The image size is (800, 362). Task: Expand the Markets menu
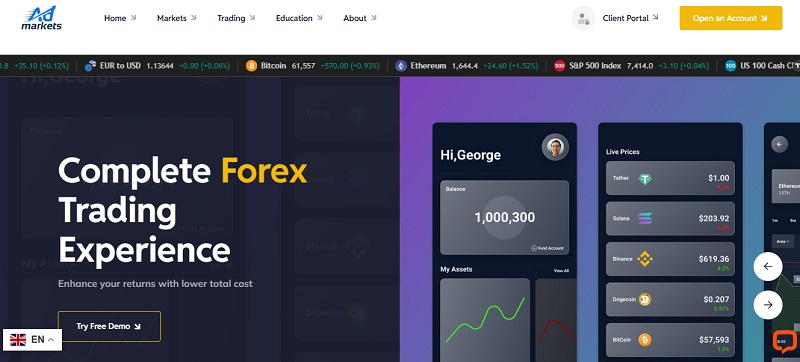(177, 18)
